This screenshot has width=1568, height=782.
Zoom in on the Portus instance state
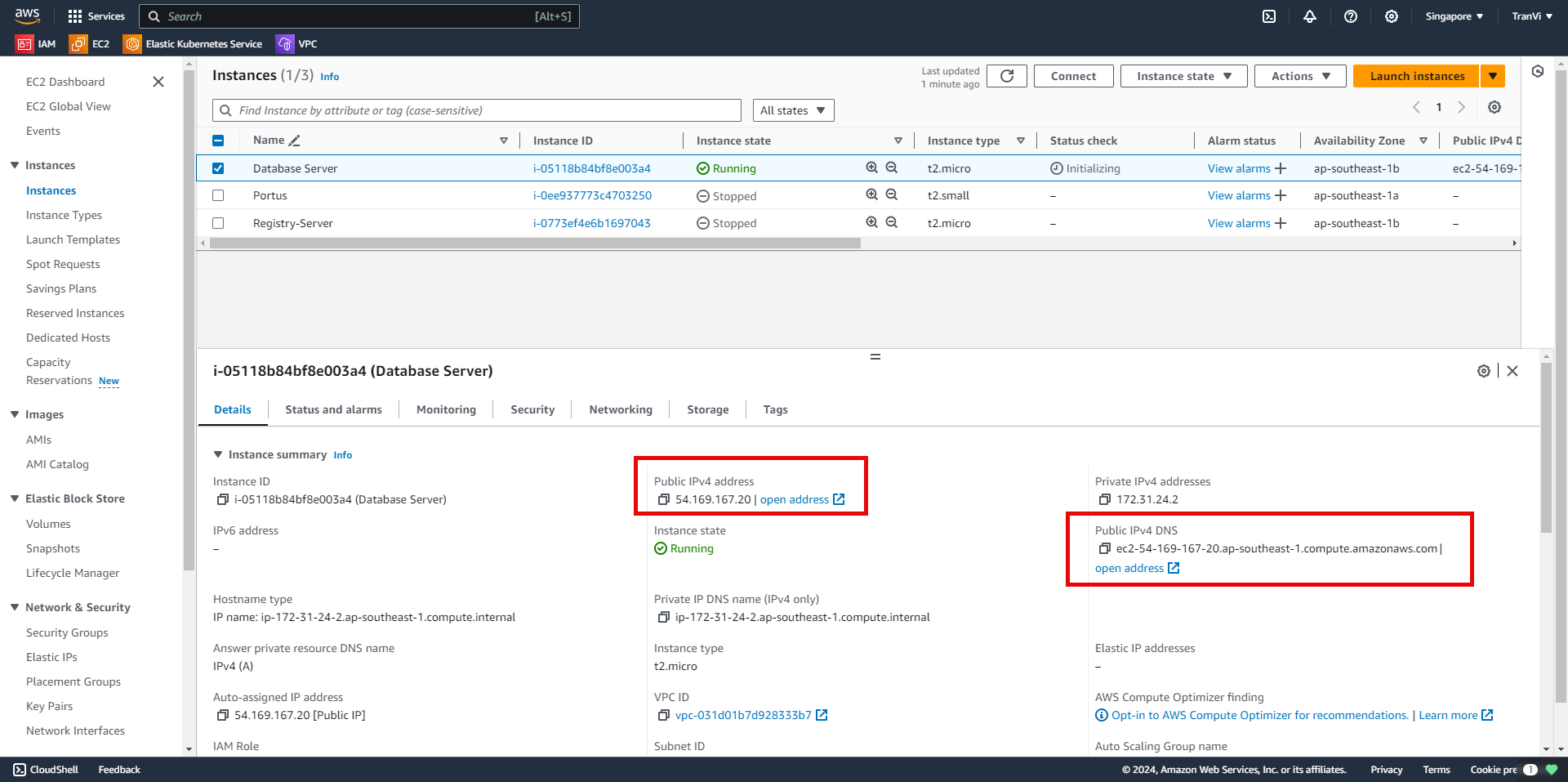871,195
